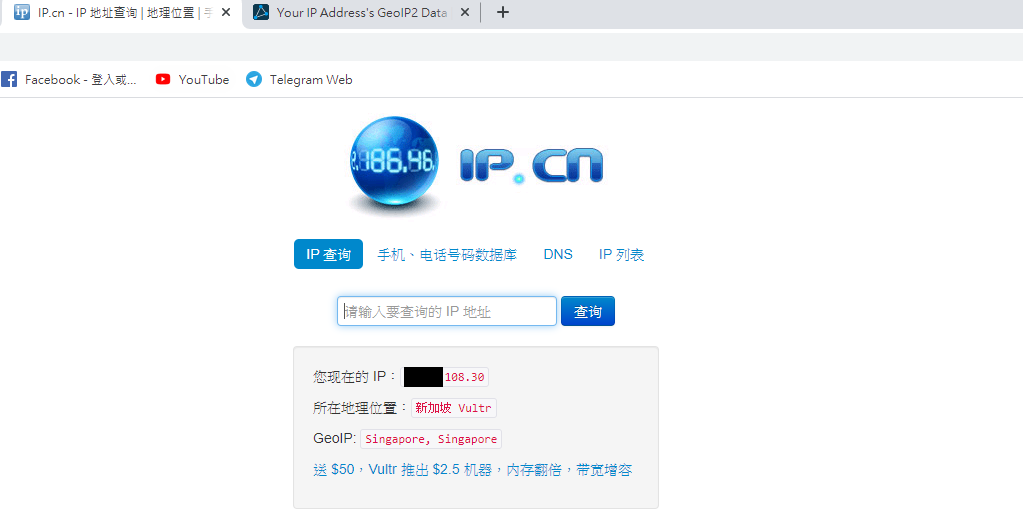
Task: Click the GeoIP label
Action: click(x=335, y=439)
